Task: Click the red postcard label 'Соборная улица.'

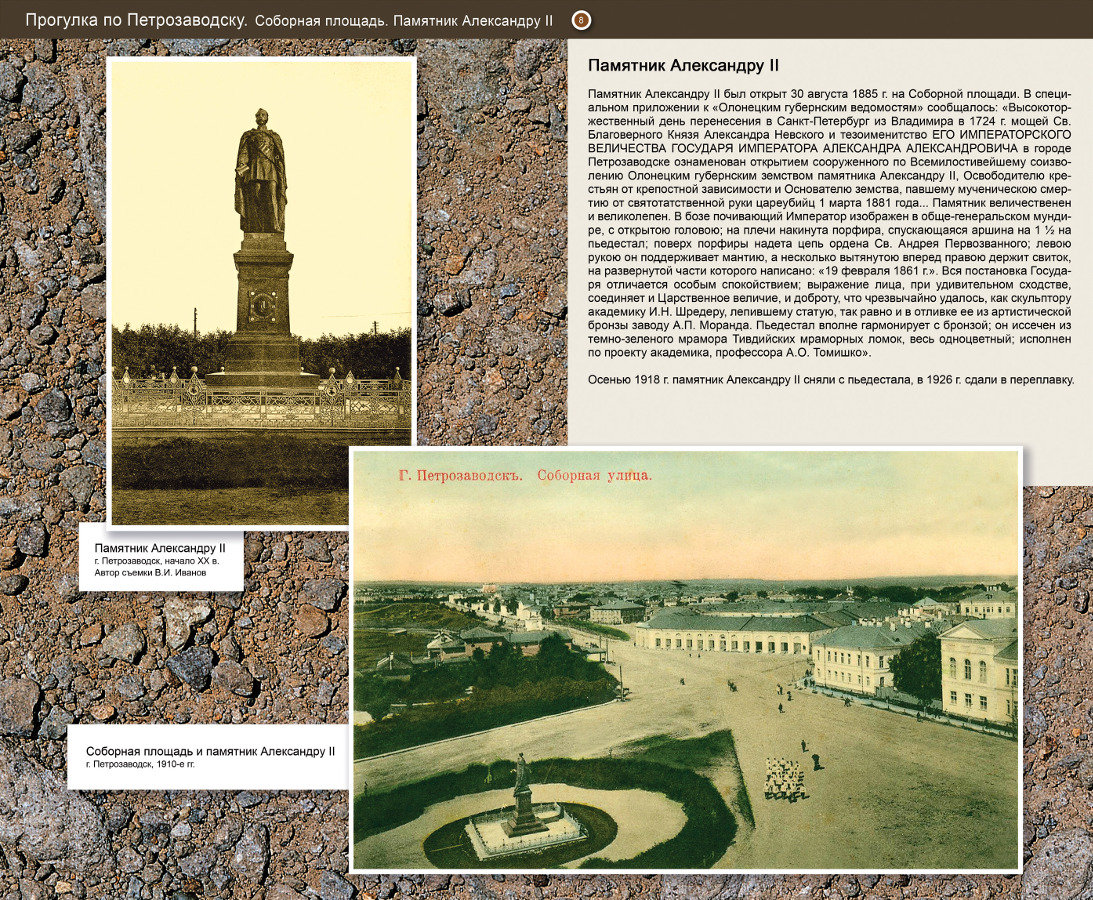Action: [595, 475]
